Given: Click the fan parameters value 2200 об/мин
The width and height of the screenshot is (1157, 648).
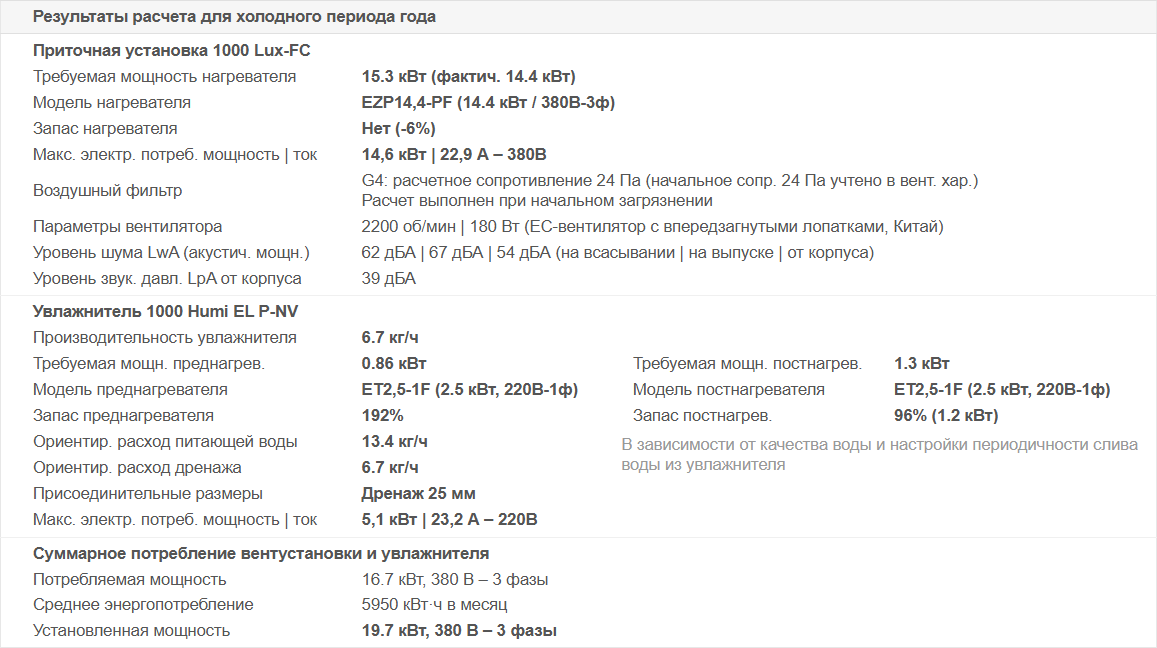Looking at the screenshot, I should pyautogui.click(x=652, y=227).
